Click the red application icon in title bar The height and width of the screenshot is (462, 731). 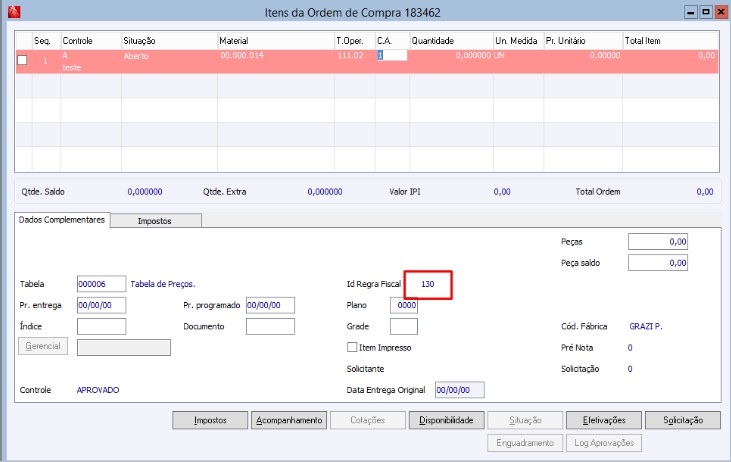14,12
